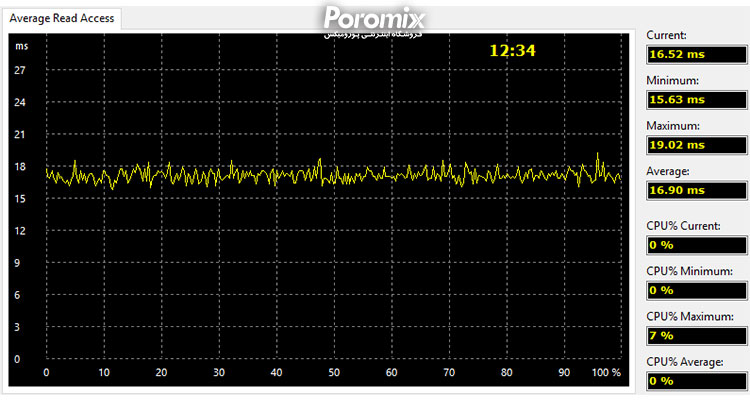750x400 pixels.
Task: Click the x-axis label 50
Action: point(334,373)
